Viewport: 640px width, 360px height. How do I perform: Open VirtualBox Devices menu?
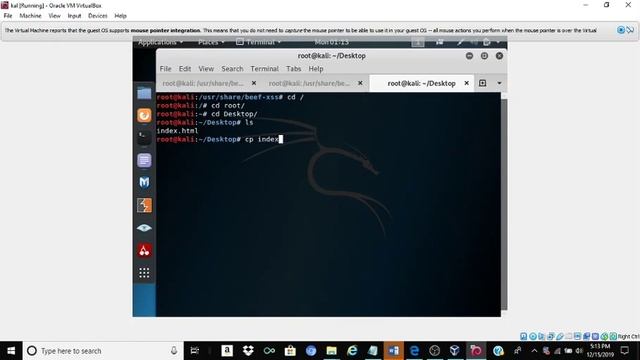click(x=98, y=16)
